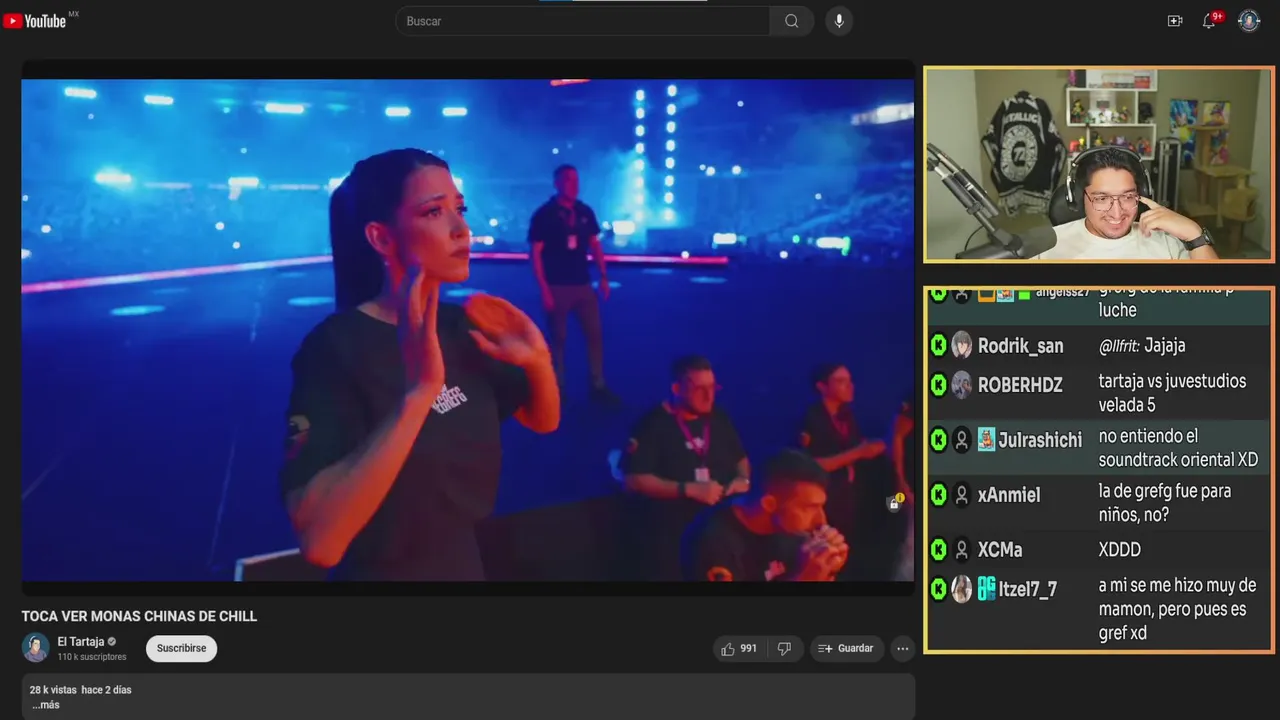Viewport: 1280px width, 720px height.
Task: Dislike the video with thumbs down
Action: [784, 649]
